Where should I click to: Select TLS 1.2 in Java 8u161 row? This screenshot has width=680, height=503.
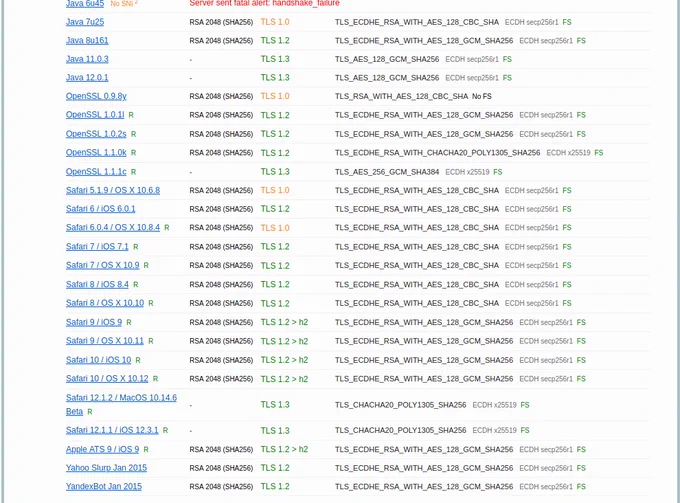tap(275, 40)
